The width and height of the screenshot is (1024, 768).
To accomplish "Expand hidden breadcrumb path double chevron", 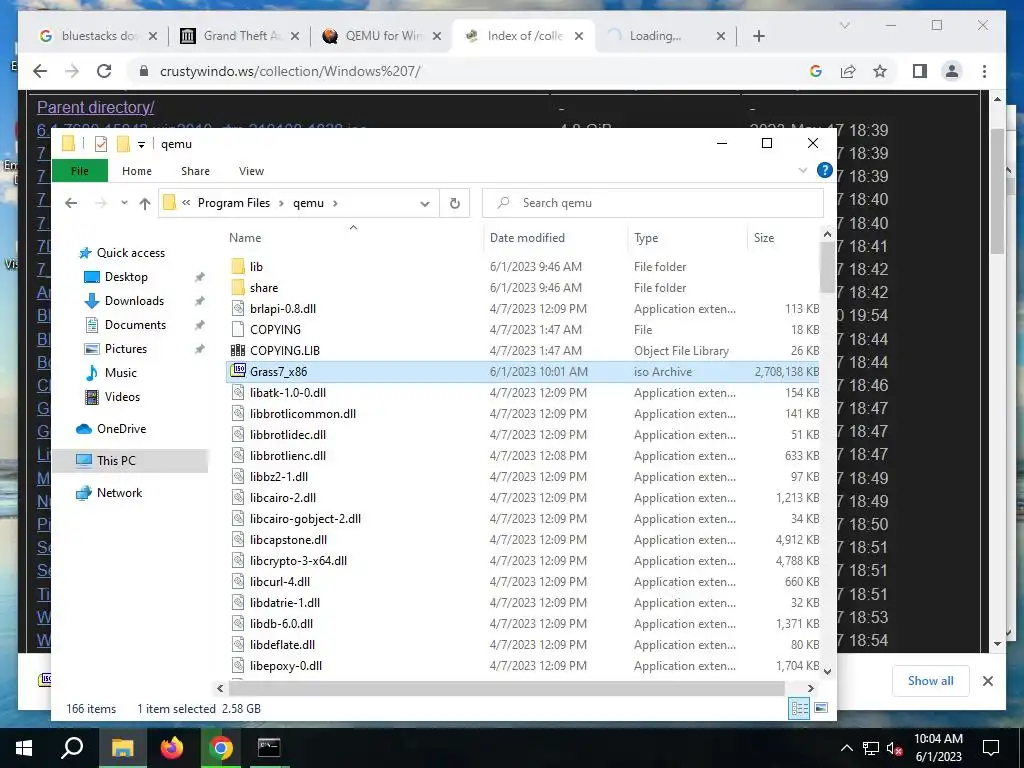I will click(x=186, y=203).
